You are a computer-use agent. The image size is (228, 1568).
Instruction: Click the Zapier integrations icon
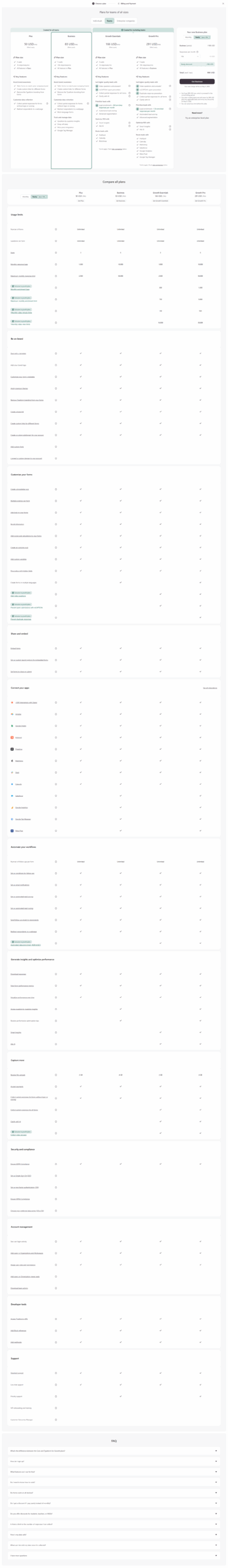coord(12,703)
